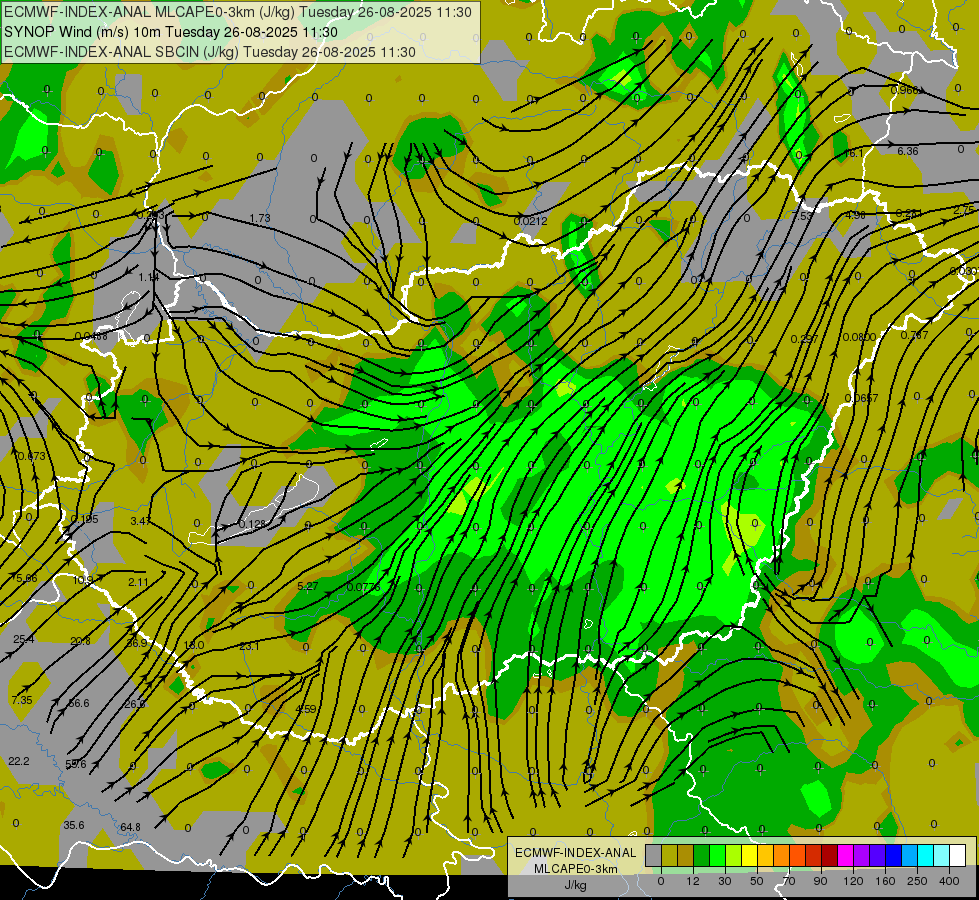The width and height of the screenshot is (979, 900).
Task: Click the map value 2.11
Action: [x=139, y=582]
